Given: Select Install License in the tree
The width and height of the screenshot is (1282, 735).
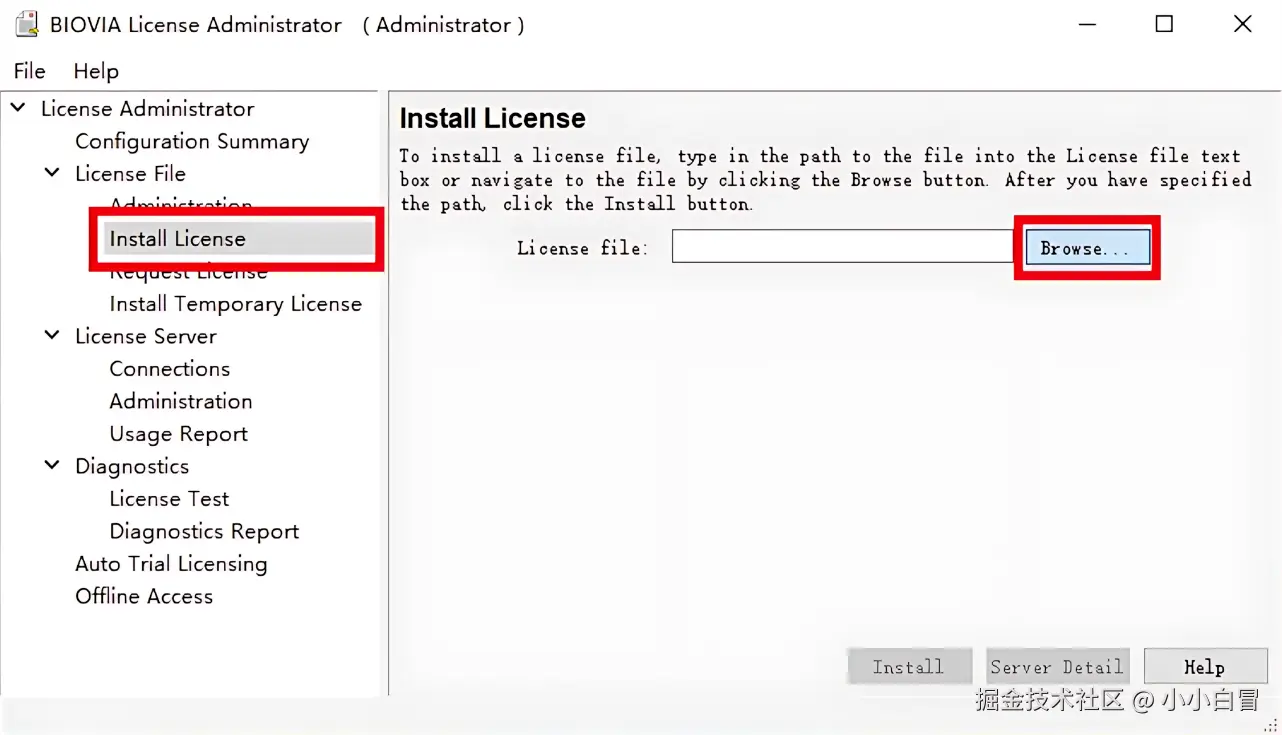Looking at the screenshot, I should (177, 238).
